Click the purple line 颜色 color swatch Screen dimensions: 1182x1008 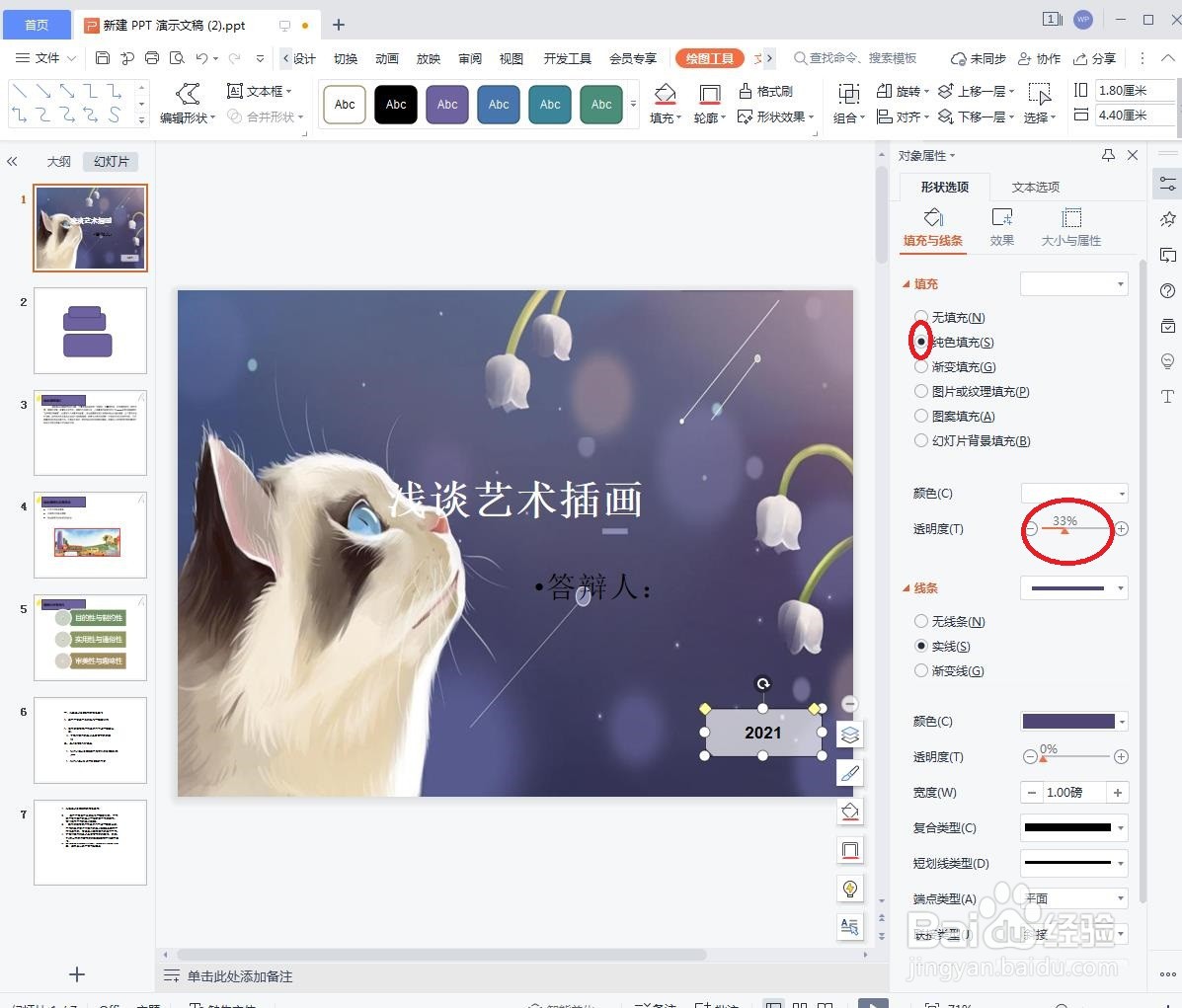1068,722
